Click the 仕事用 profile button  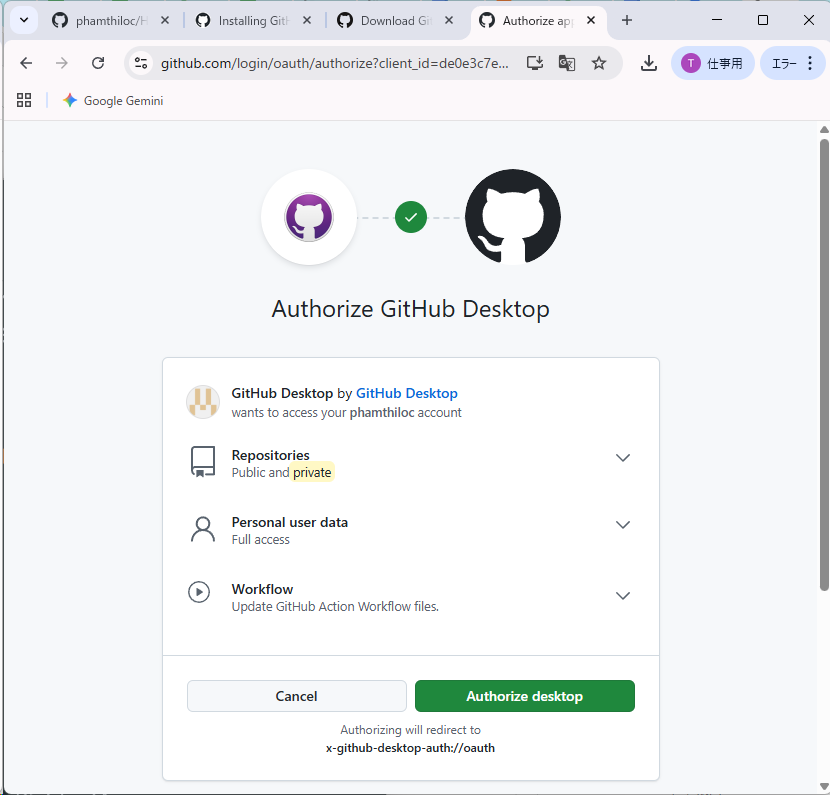coord(712,64)
